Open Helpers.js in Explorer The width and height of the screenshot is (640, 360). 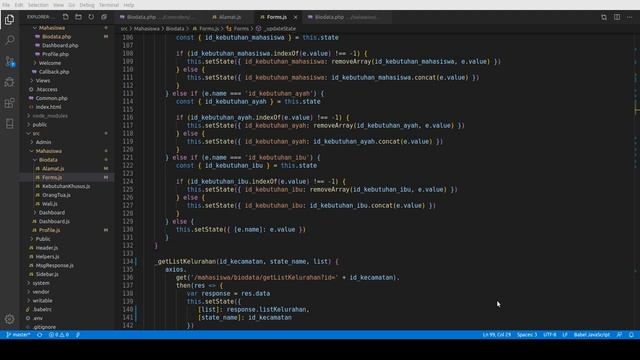pyautogui.click(x=47, y=256)
